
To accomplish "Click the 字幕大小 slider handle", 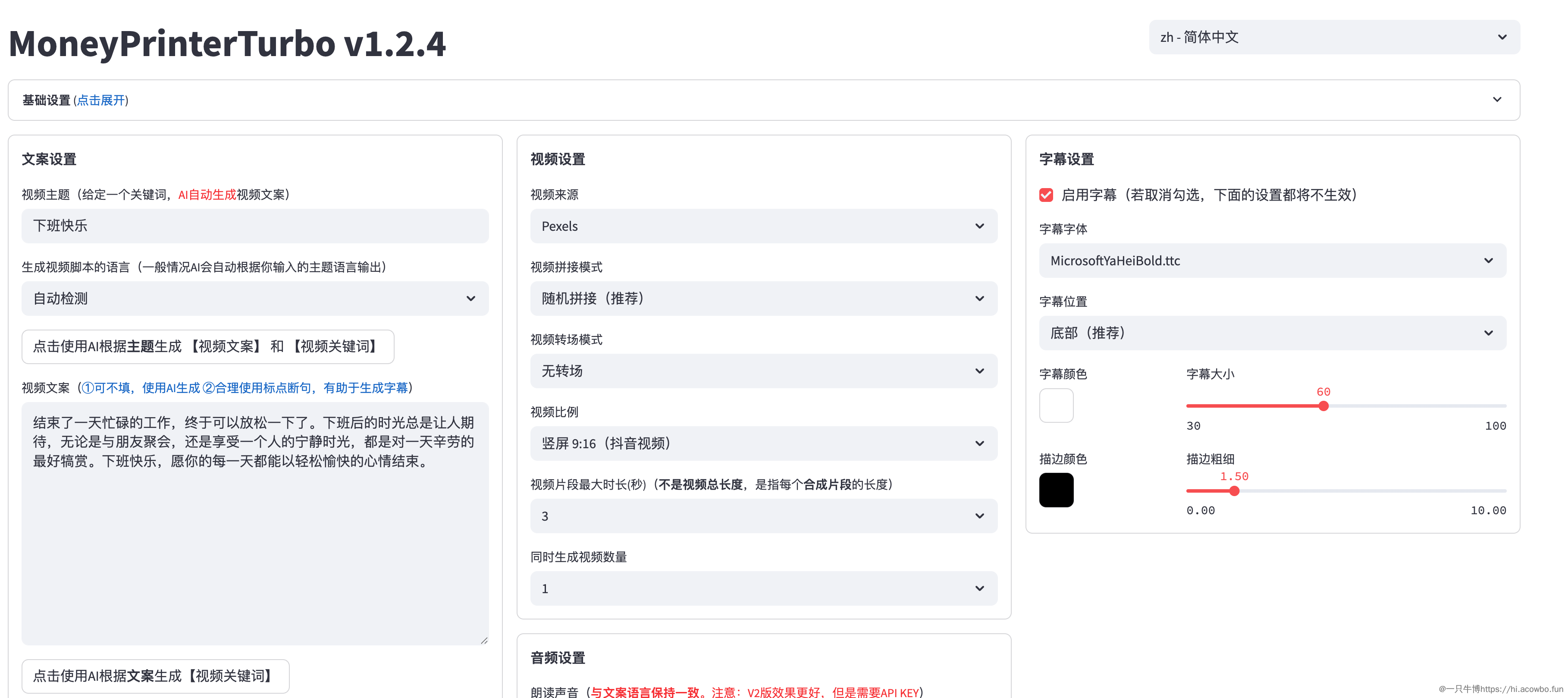I will coord(1323,406).
